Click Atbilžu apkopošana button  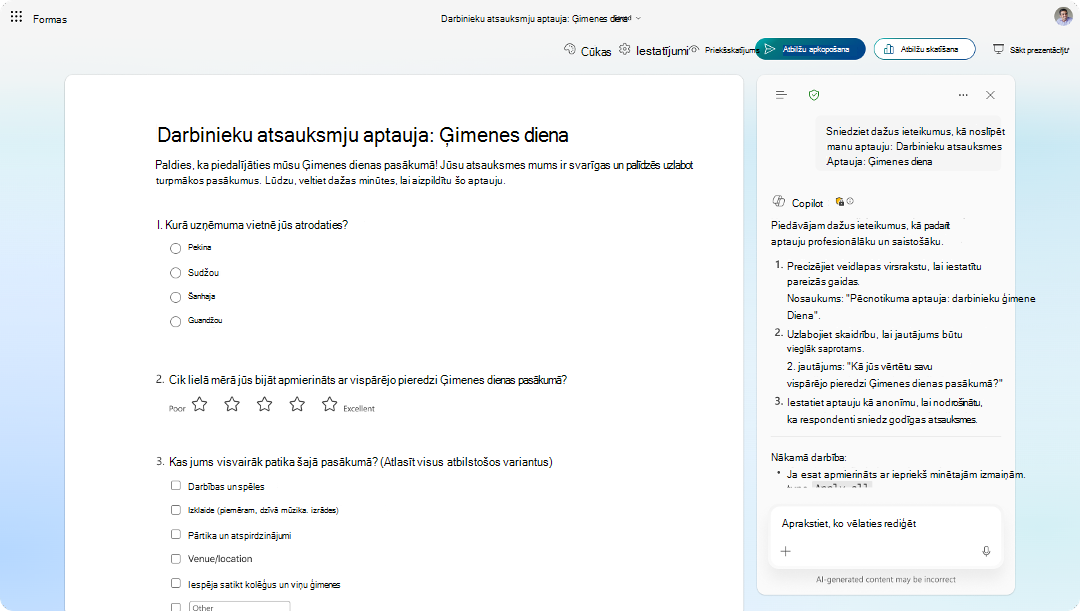(x=810, y=49)
